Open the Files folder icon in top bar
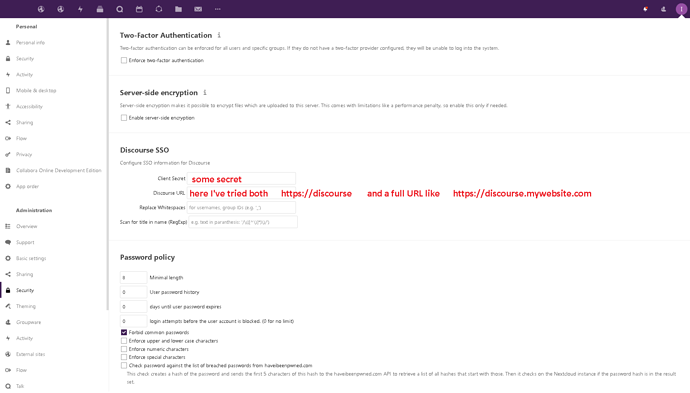This screenshot has width=690, height=393. pos(178,9)
